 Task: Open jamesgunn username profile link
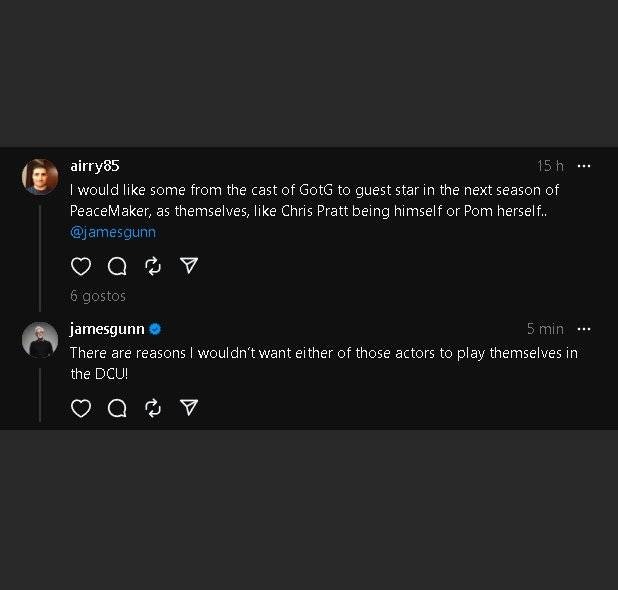pyautogui.click(x=107, y=329)
